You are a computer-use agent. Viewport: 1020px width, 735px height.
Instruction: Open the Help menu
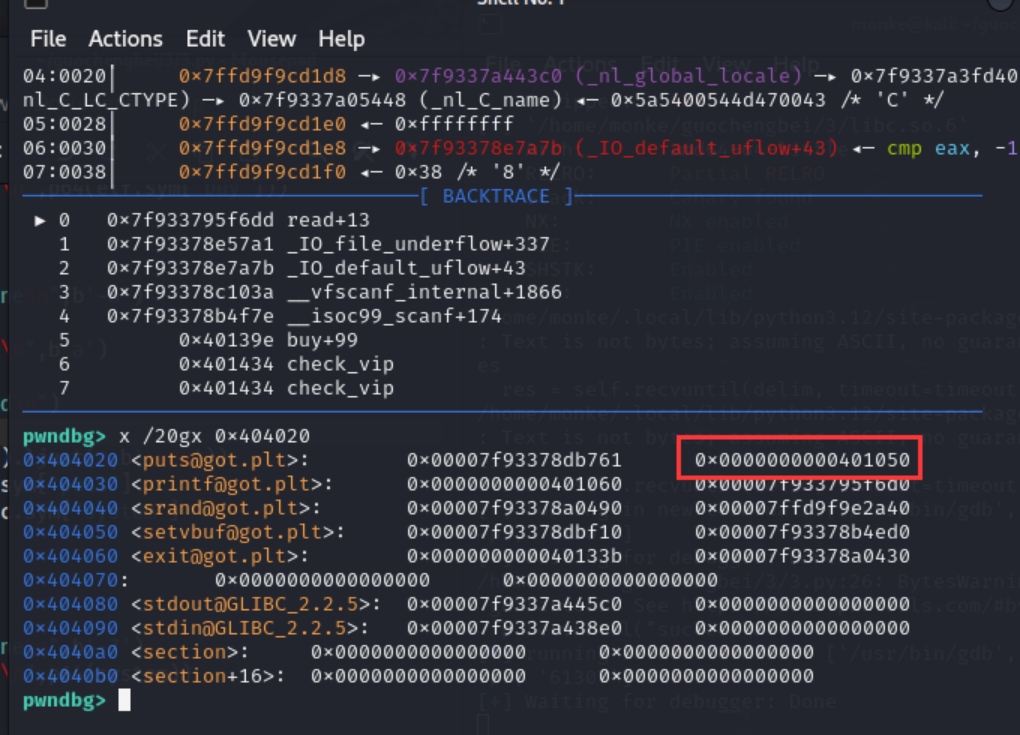click(x=341, y=39)
